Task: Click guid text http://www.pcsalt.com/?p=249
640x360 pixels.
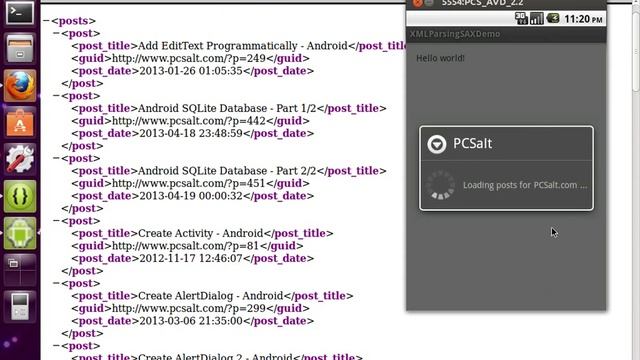Action: tap(189, 58)
